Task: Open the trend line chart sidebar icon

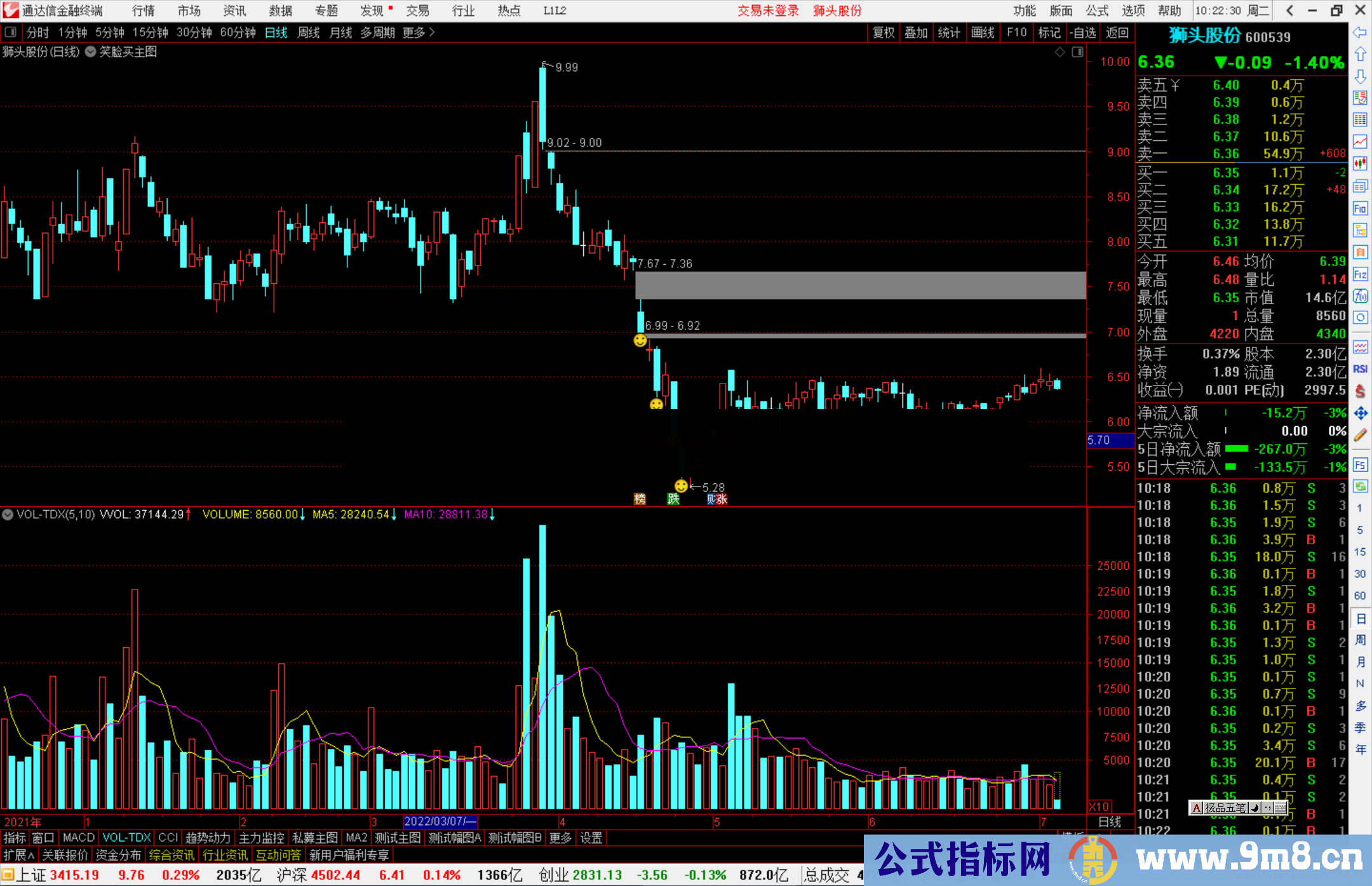Action: [x=1360, y=142]
